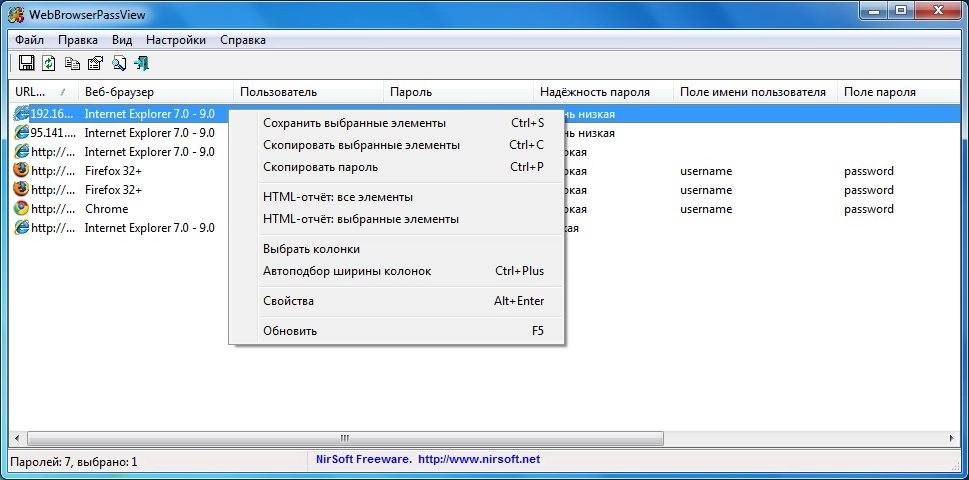Open the Справка menu
The image size is (969, 480).
243,40
